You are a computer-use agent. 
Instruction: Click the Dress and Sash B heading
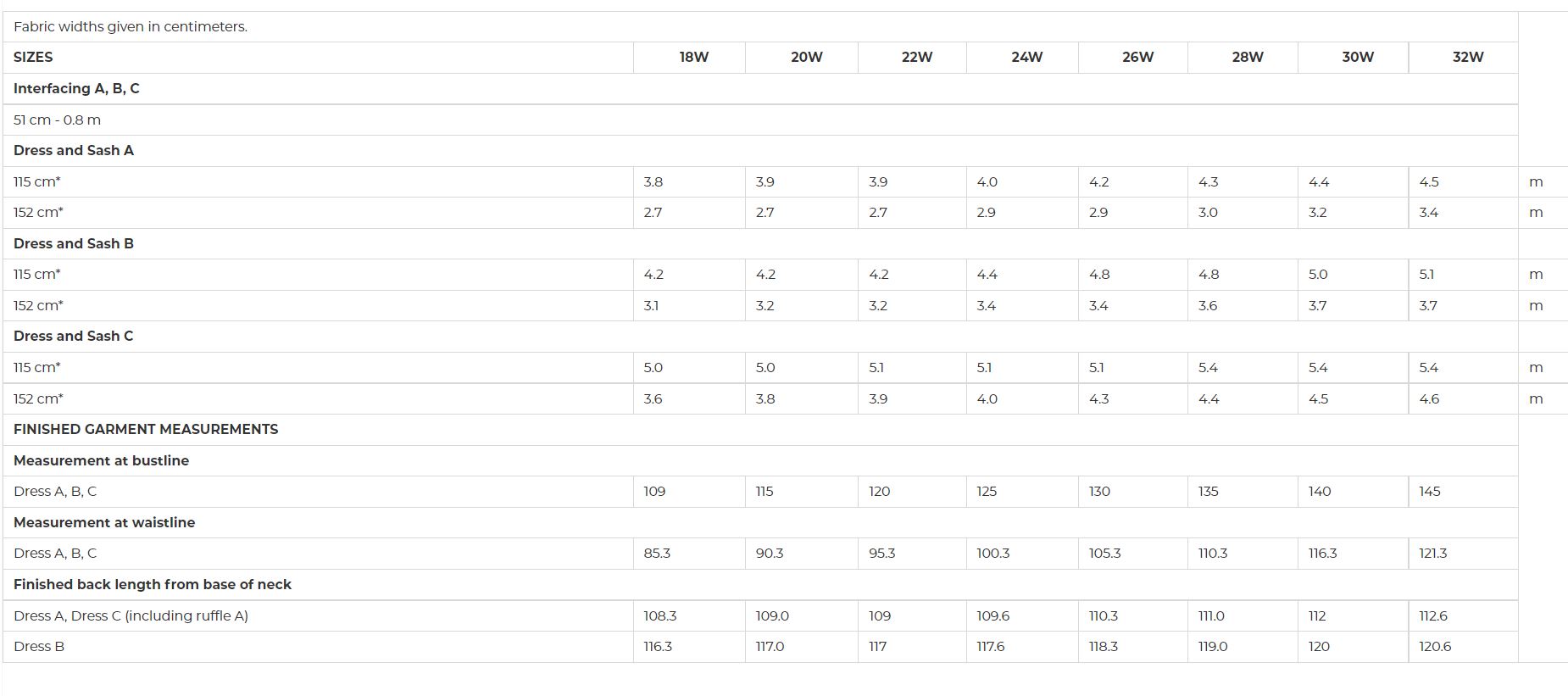[x=74, y=243]
